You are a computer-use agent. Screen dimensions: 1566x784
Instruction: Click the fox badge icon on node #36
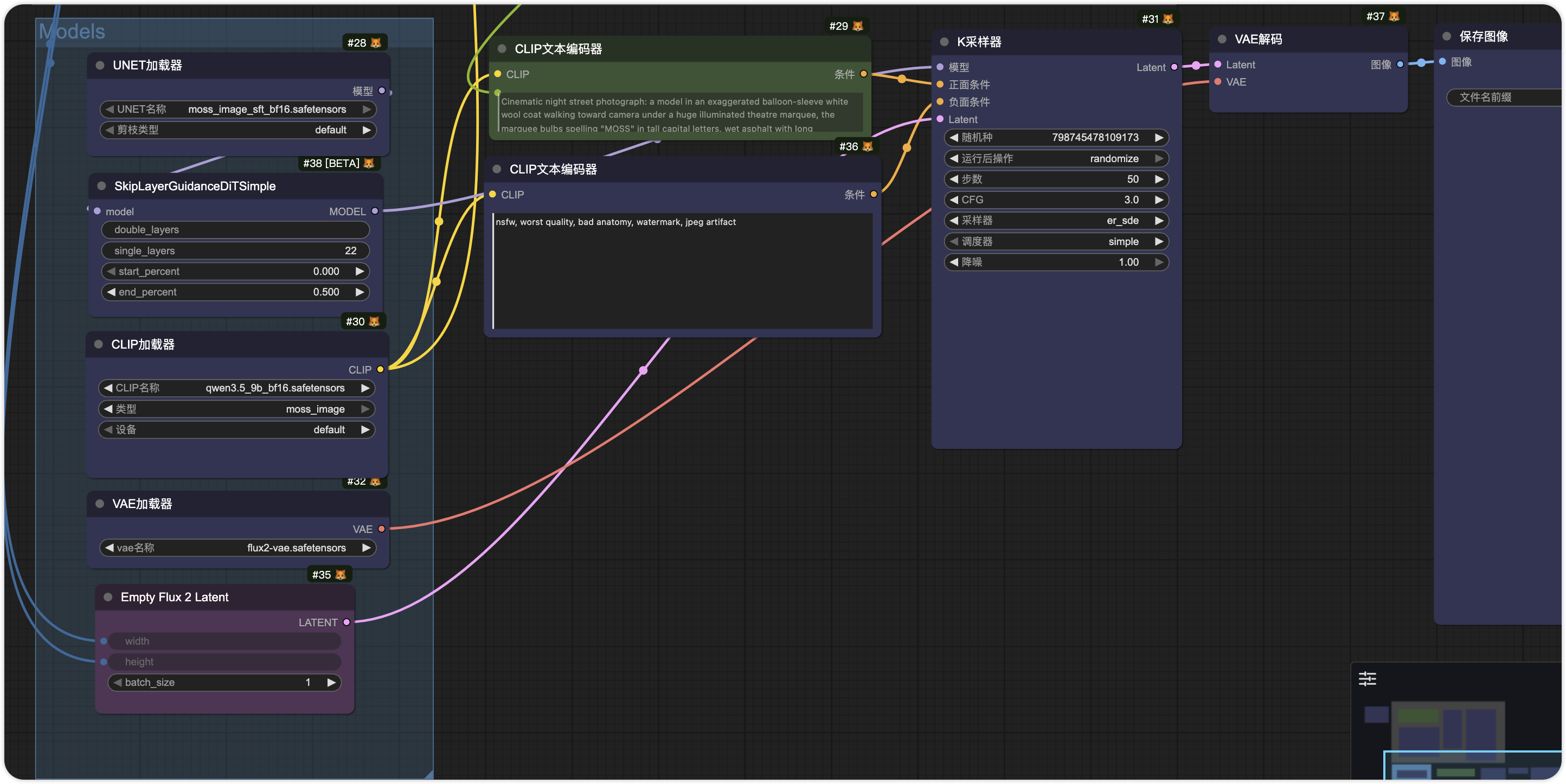[x=868, y=146]
